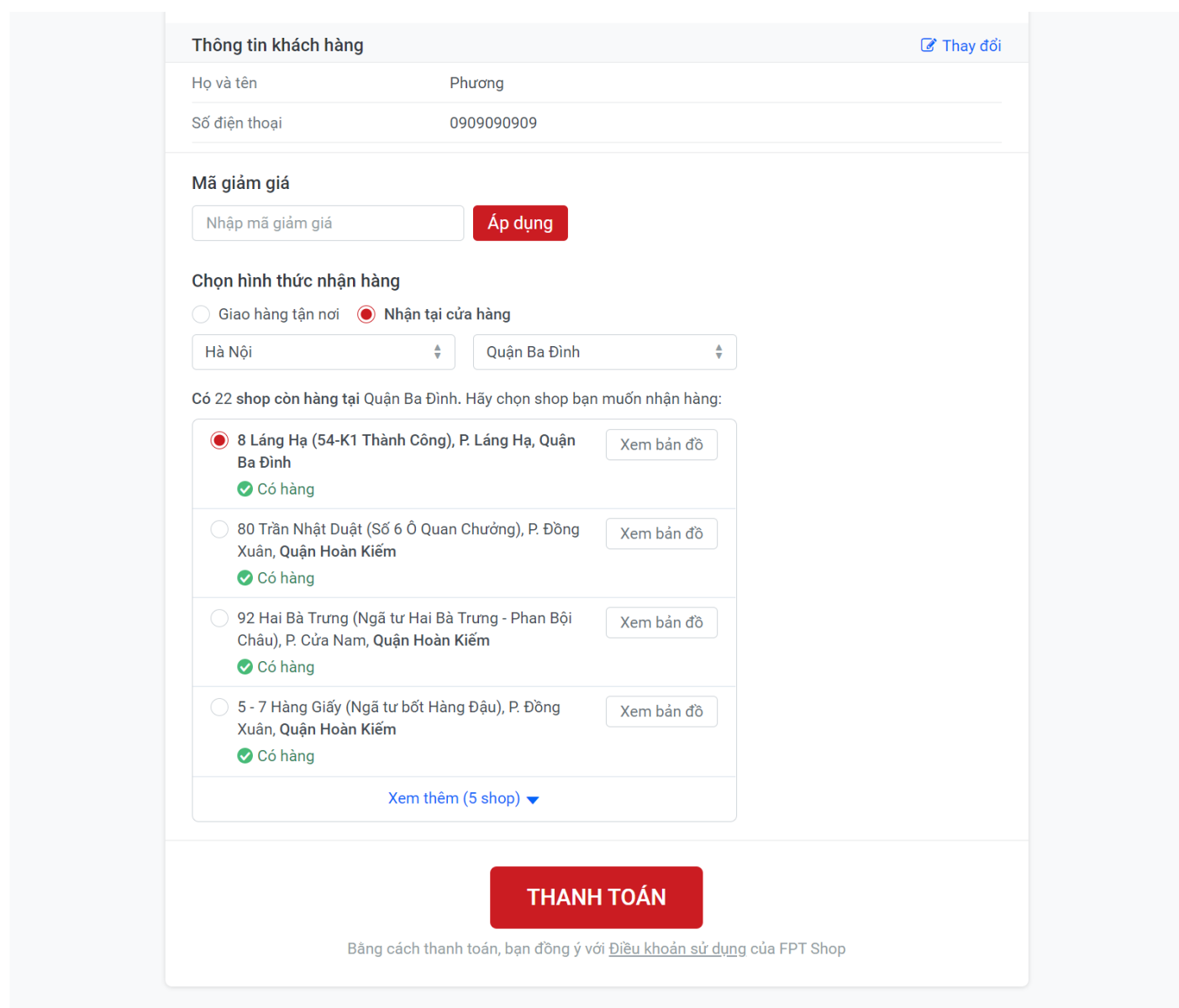The image size is (1179, 1008).
Task: View map for 8 Láng Hạ shop
Action: point(661,444)
